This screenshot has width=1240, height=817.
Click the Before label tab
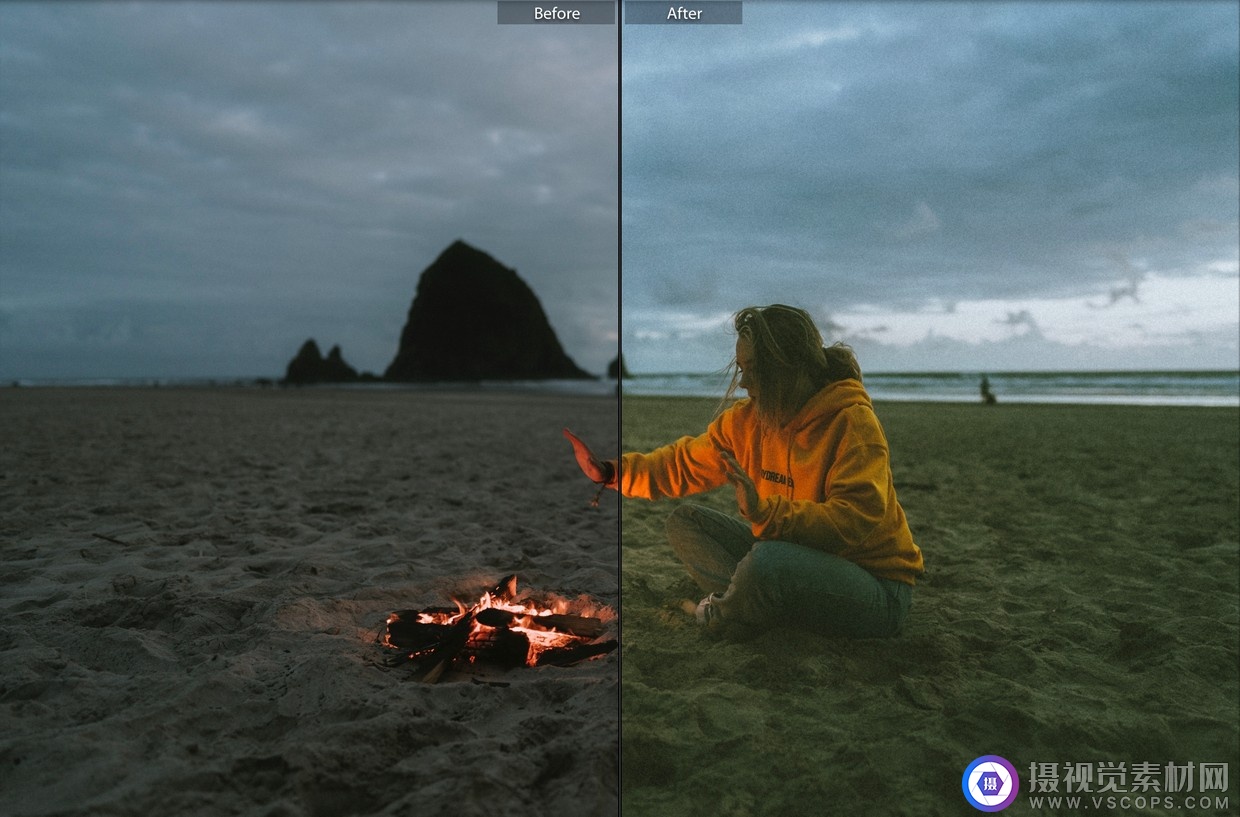pos(556,13)
